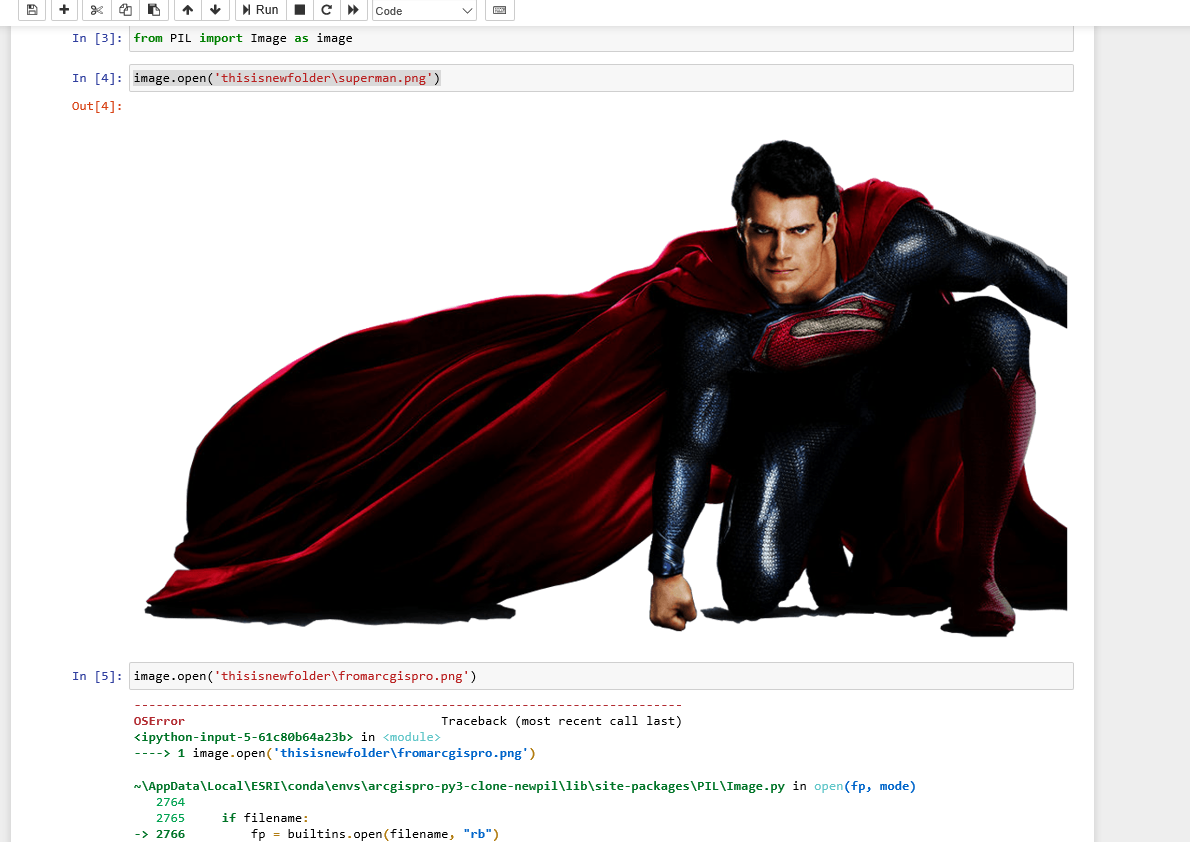Open the cell type dropdown showing Code
1190x842 pixels.
tap(424, 11)
